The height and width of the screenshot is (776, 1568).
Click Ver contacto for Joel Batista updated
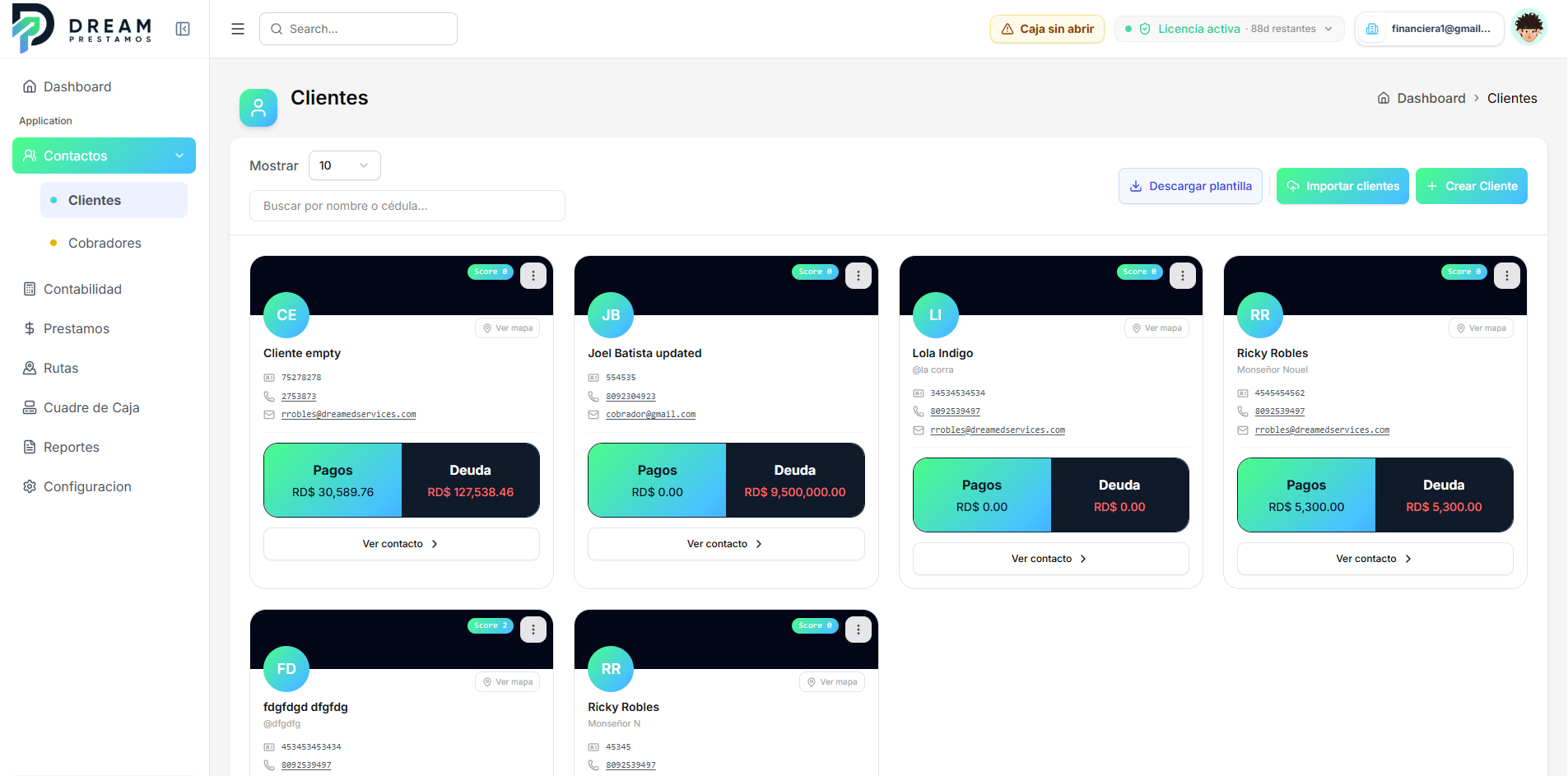(726, 544)
